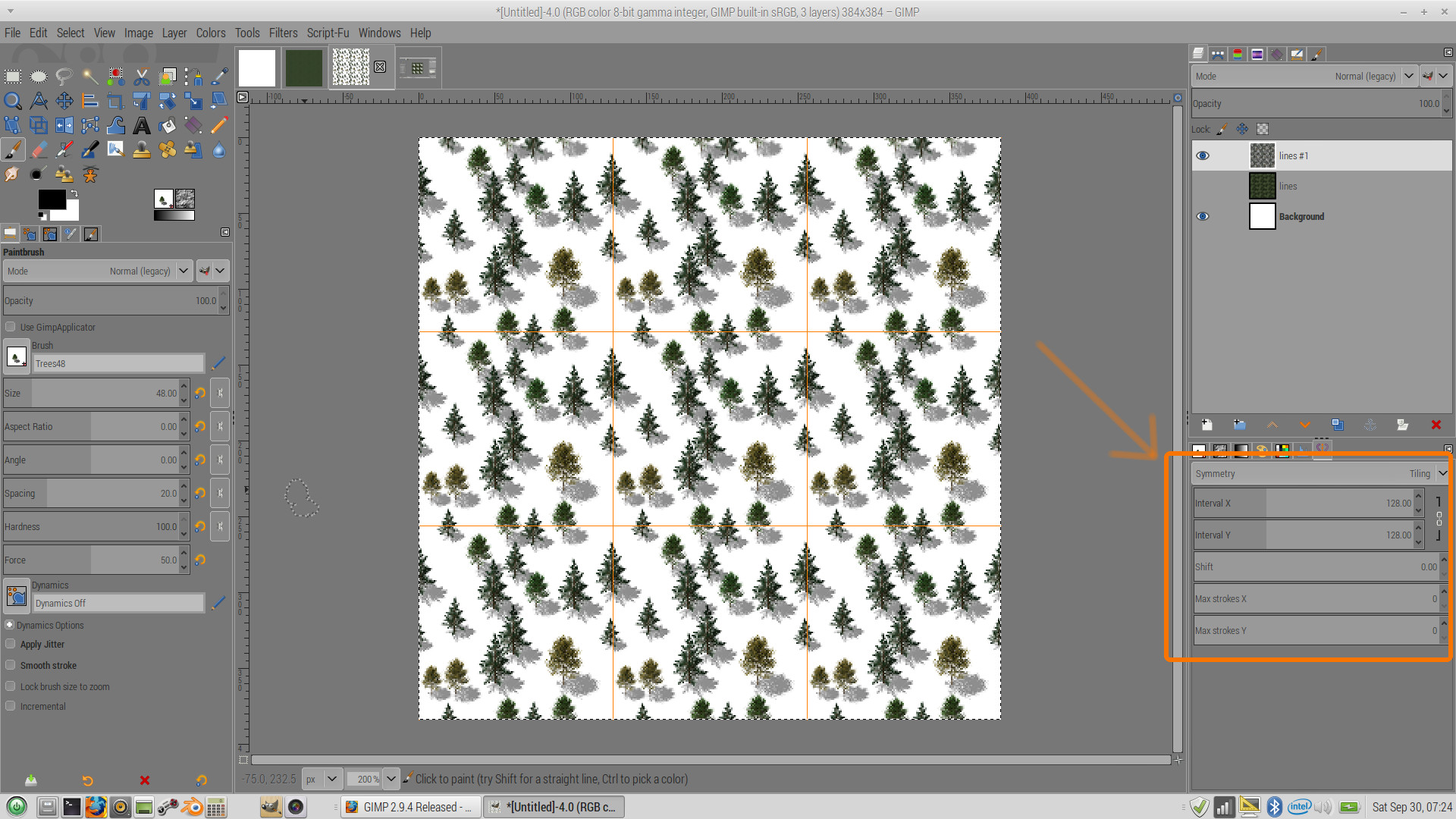1456x819 pixels.
Task: Click the duplicate layer icon
Action: pos(1338,425)
